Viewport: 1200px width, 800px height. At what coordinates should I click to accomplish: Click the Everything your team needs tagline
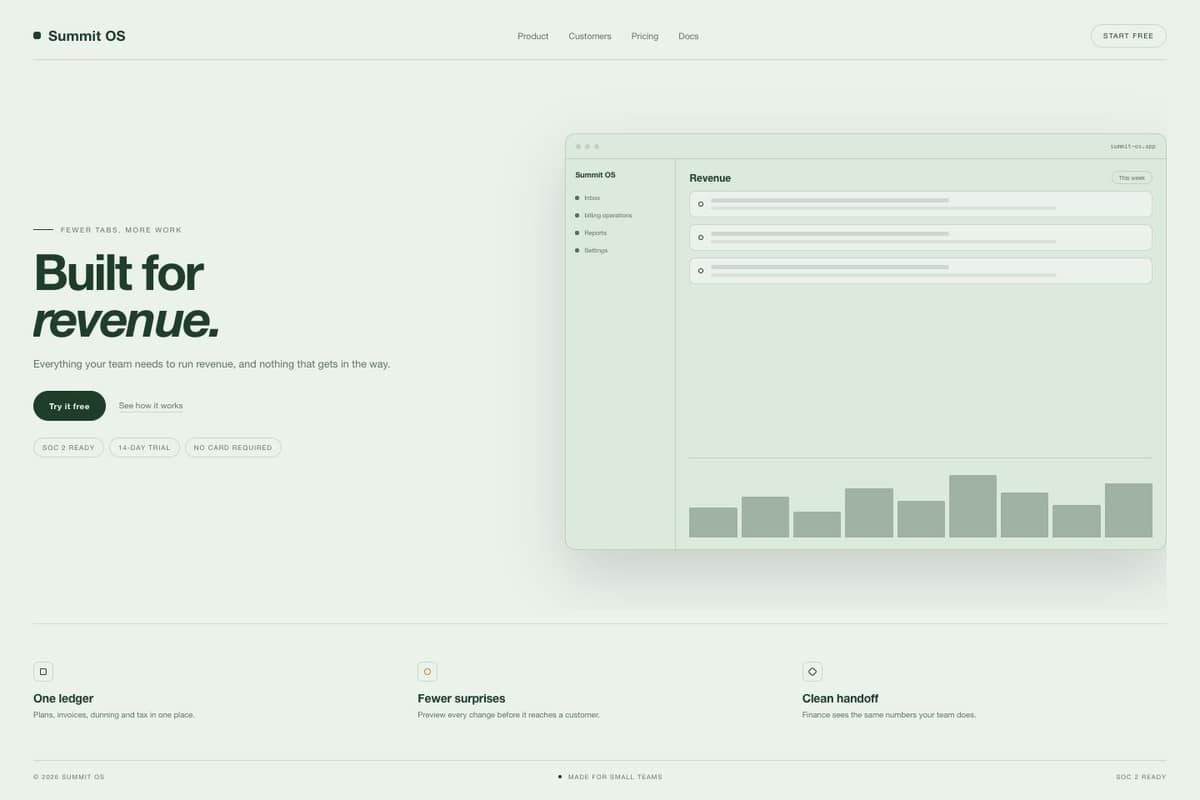tap(212, 364)
